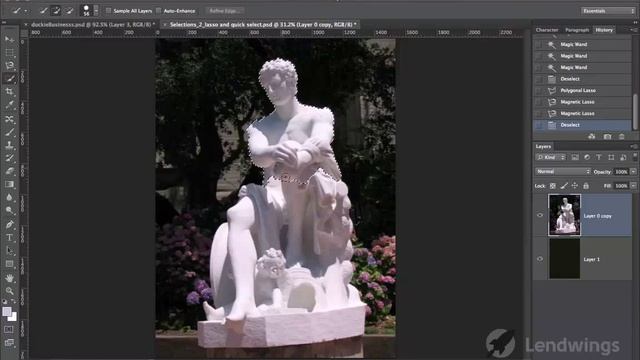
Task: Select the History panel tab
Action: coord(604,30)
